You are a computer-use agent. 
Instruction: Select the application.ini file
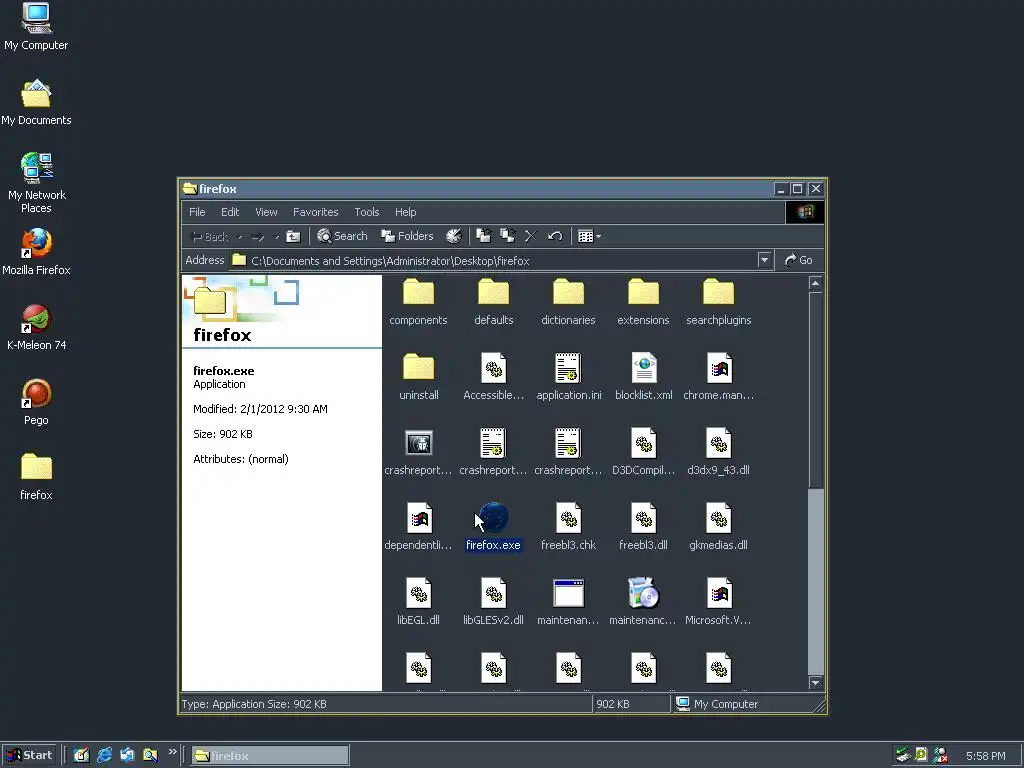pyautogui.click(x=569, y=377)
